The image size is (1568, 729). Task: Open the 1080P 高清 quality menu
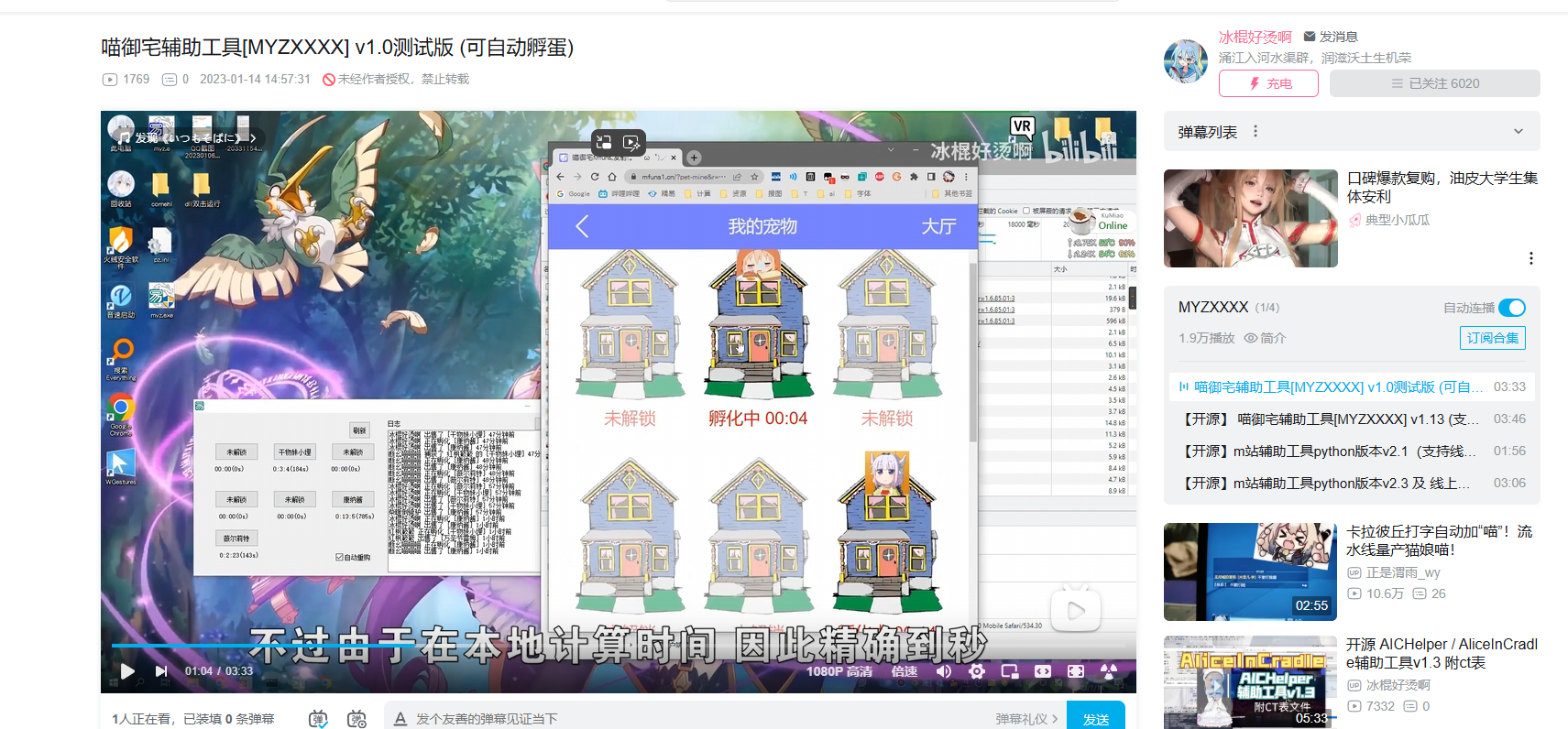point(839,671)
